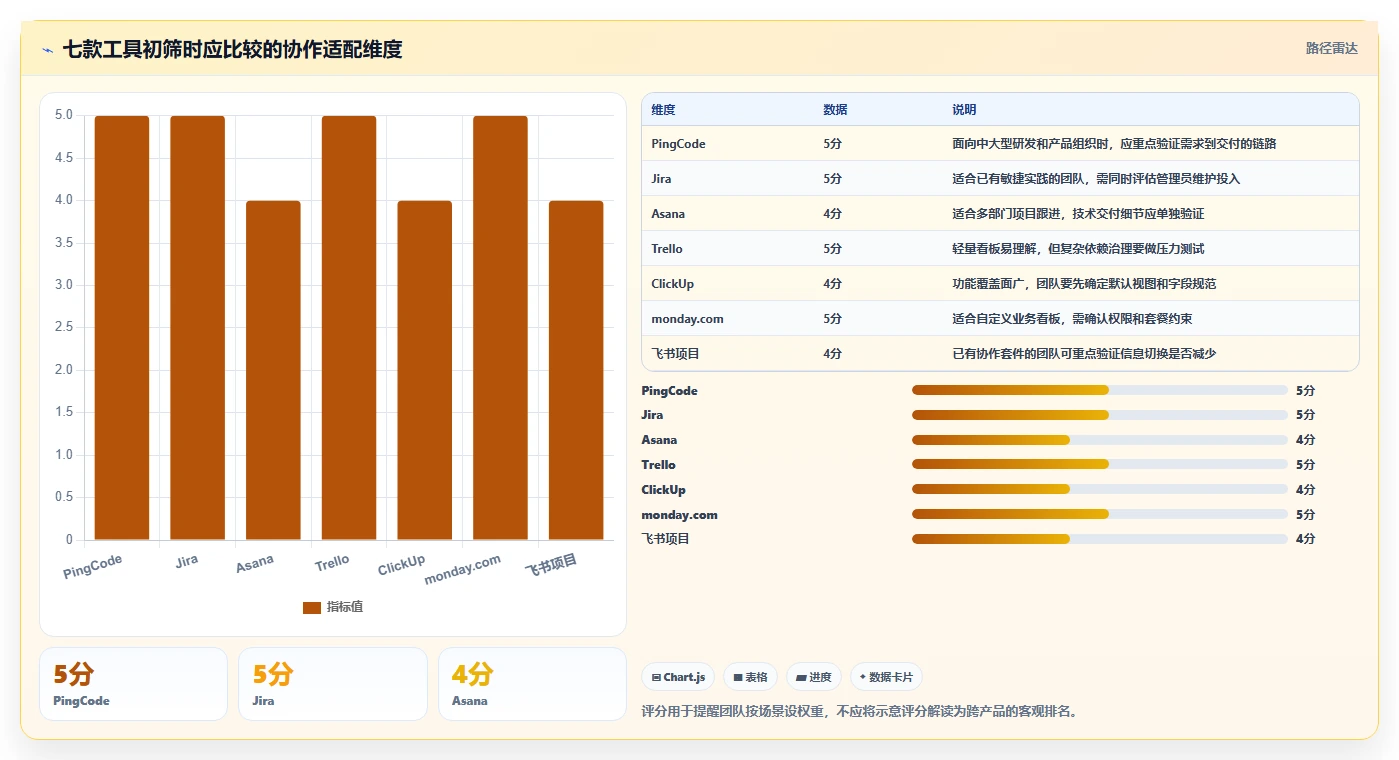Click the Trello bar in the chart

pos(349,328)
